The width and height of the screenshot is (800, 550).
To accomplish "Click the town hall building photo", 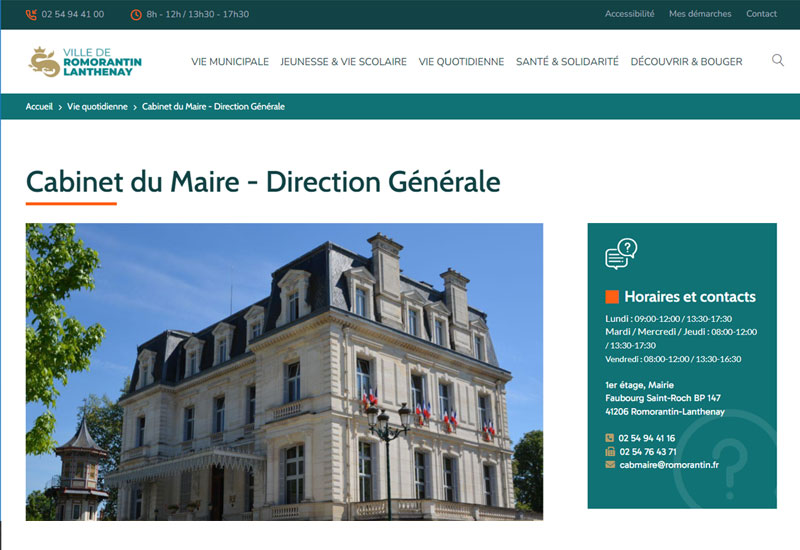I will coord(284,371).
